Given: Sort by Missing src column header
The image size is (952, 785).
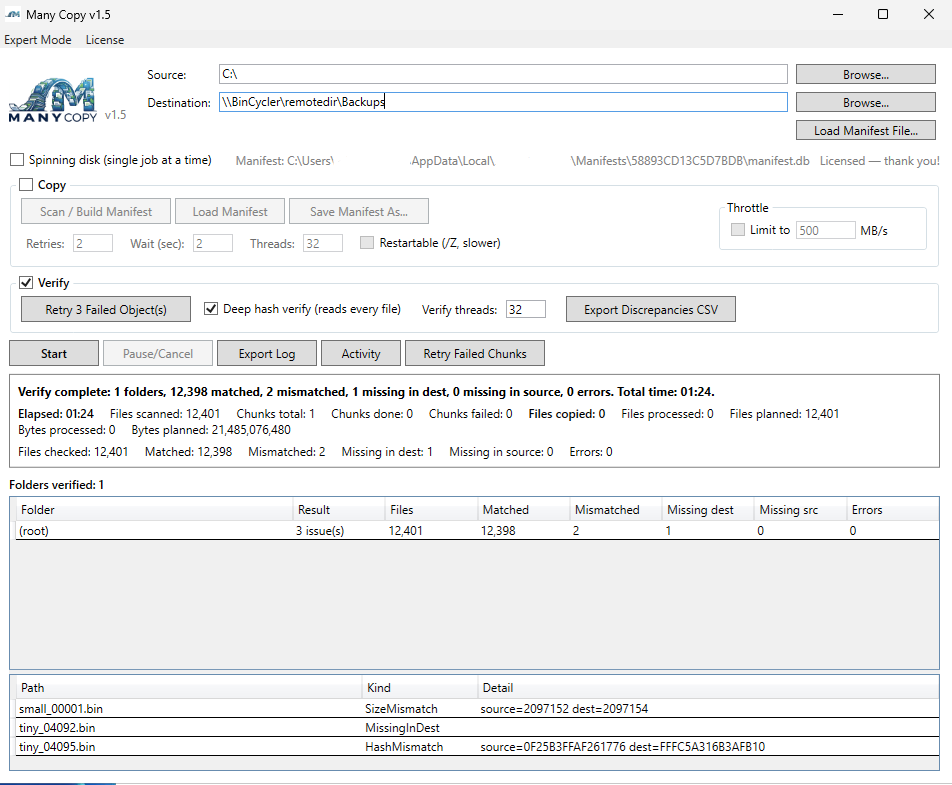Looking at the screenshot, I should tap(800, 510).
